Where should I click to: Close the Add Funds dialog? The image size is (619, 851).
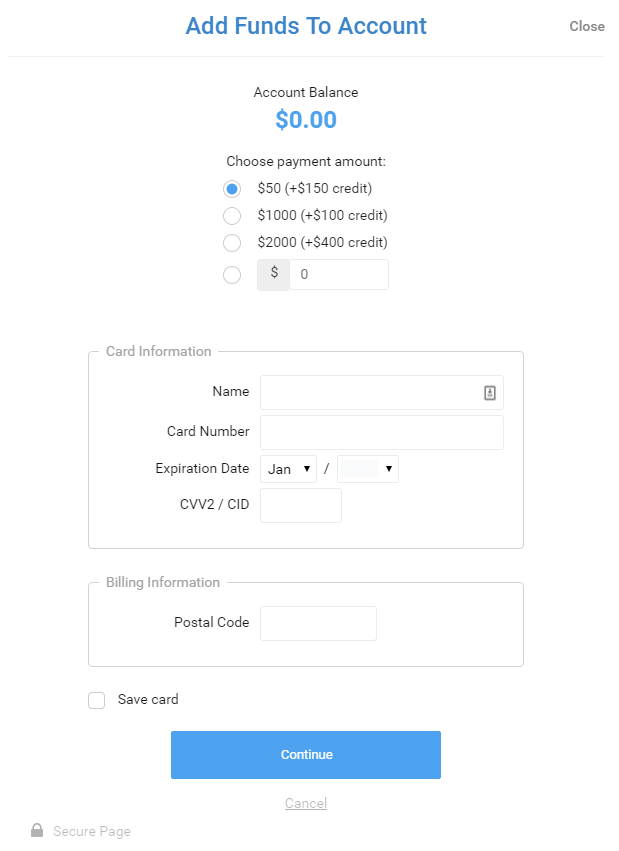coord(587,26)
